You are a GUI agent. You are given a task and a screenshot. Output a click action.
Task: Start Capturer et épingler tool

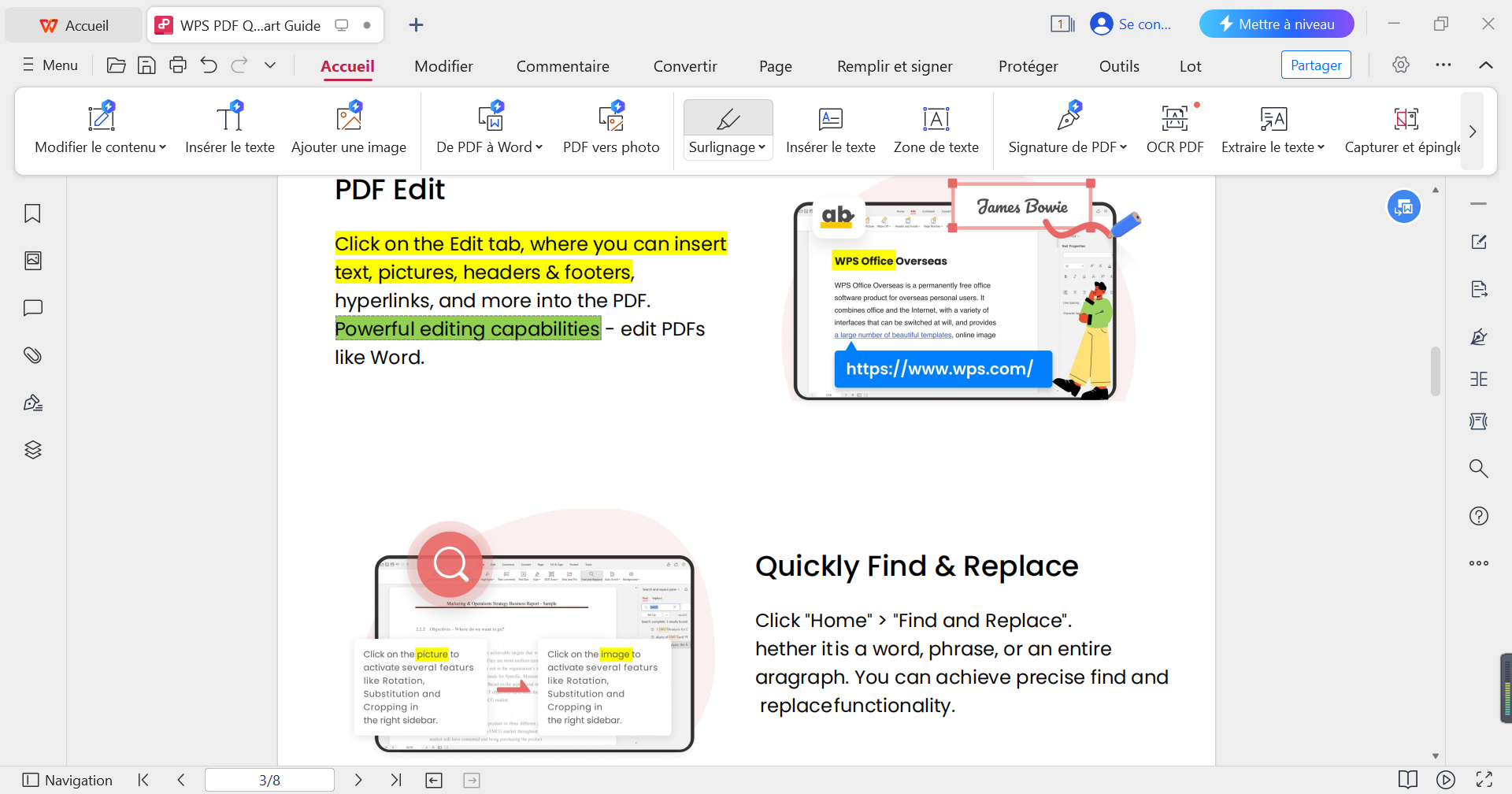point(1403,128)
